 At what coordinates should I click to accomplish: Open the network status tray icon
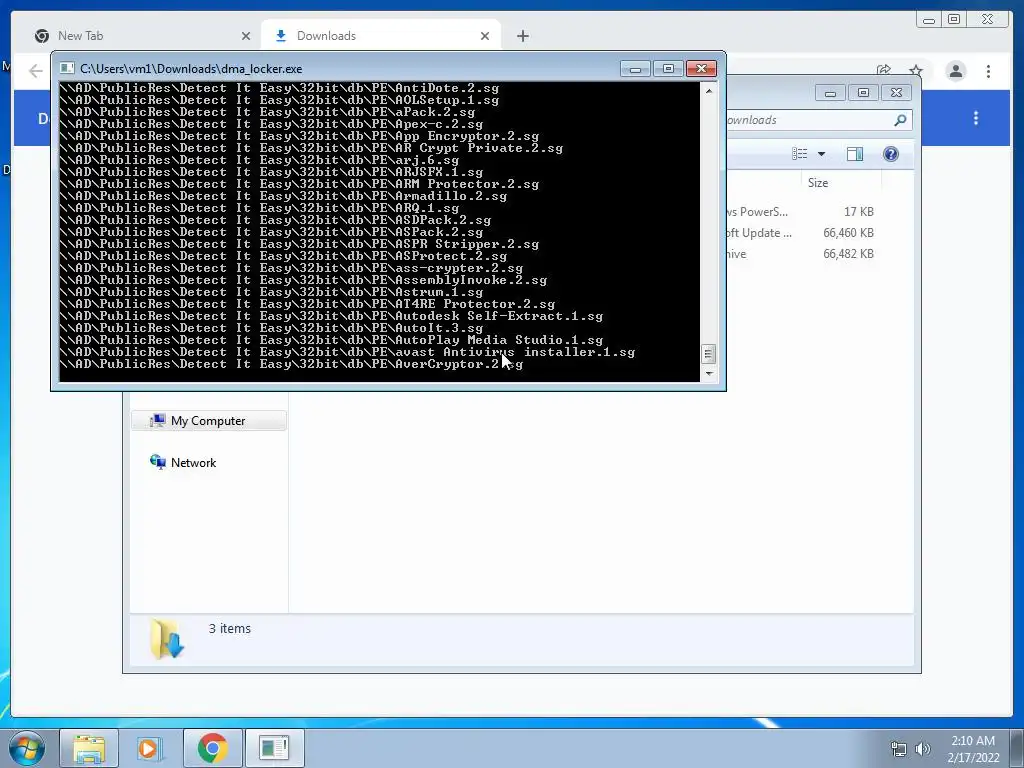pos(899,749)
